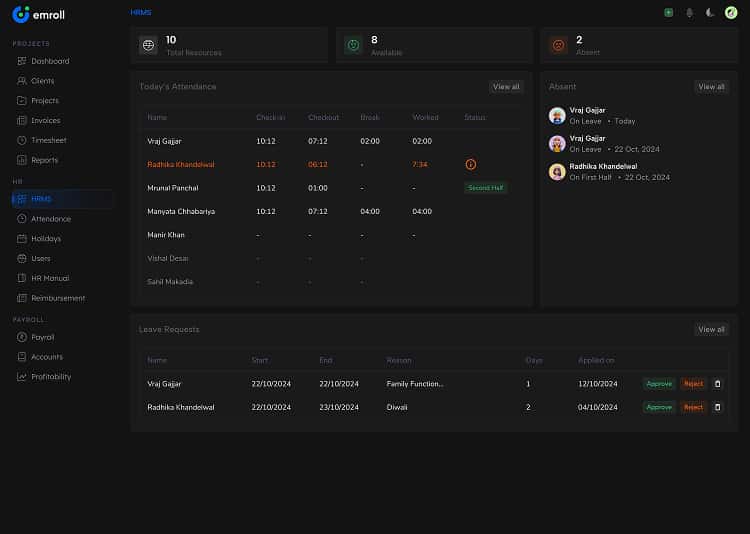This screenshot has width=750, height=534.
Task: Delete Vraj Gajjar's leave request
Action: click(717, 383)
